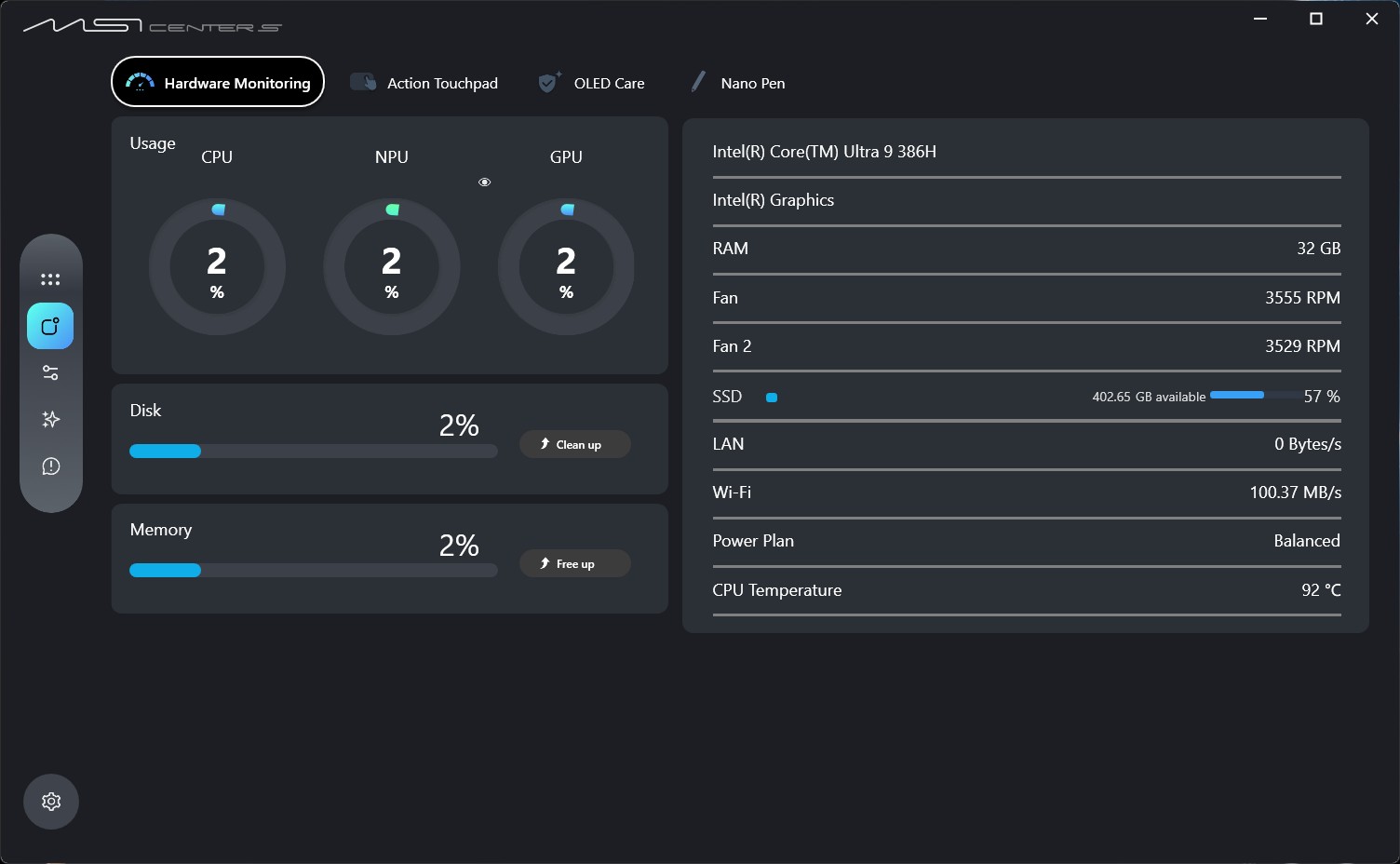
Task: Open the sliders icon in sidebar
Action: (50, 372)
